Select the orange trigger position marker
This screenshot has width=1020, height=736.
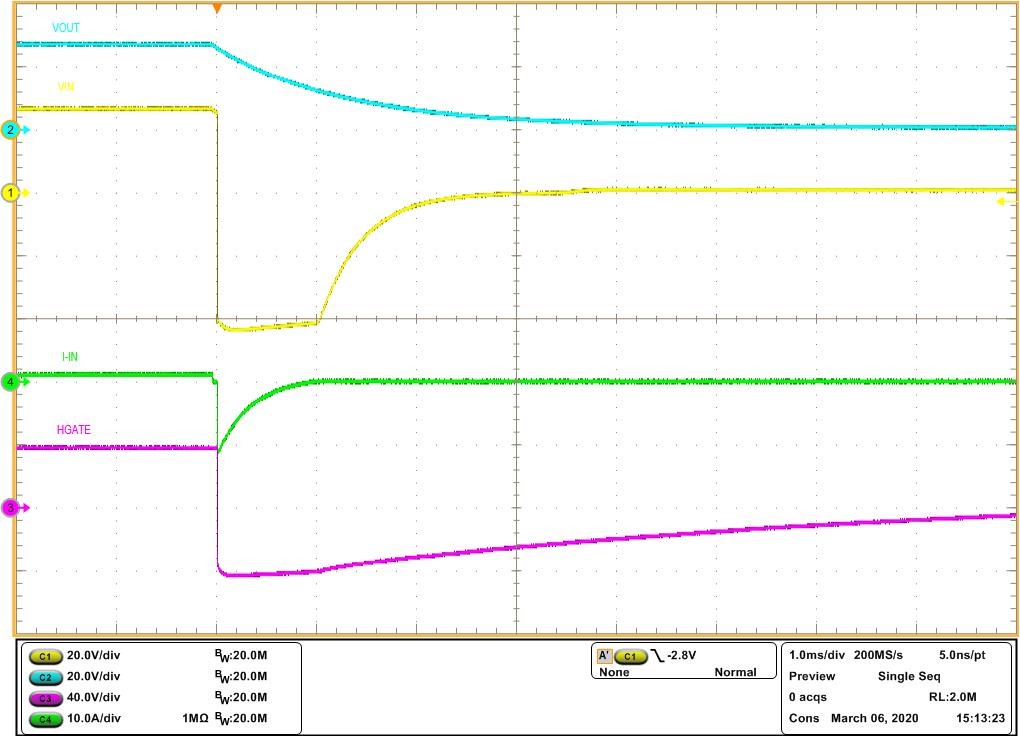tap(217, 8)
